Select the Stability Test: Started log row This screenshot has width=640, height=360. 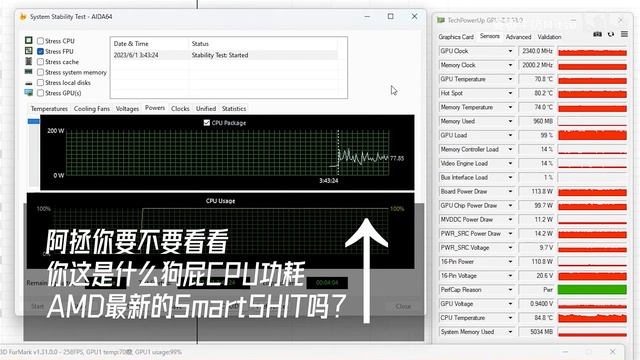pyautogui.click(x=224, y=55)
